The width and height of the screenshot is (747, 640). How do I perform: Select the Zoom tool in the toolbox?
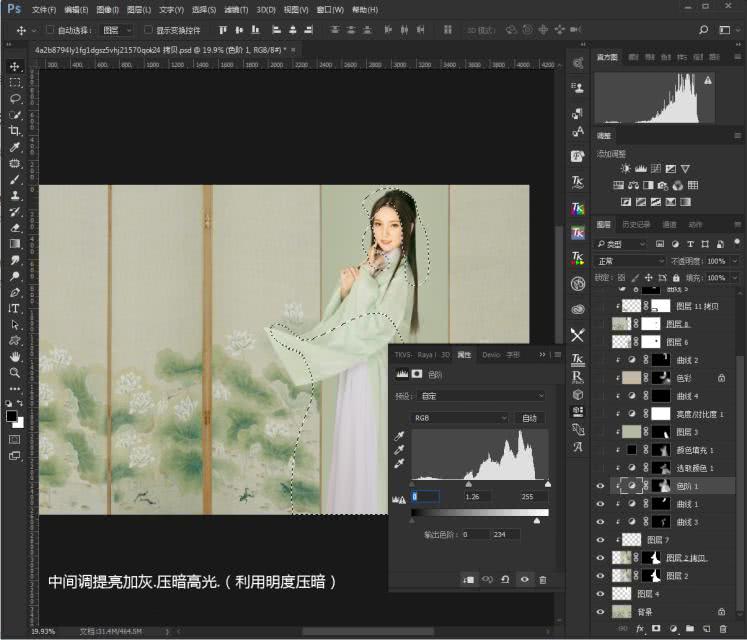[x=15, y=372]
